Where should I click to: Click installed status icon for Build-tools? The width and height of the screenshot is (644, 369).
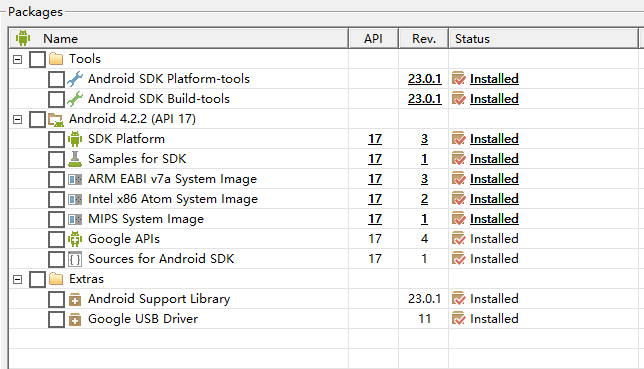point(458,99)
